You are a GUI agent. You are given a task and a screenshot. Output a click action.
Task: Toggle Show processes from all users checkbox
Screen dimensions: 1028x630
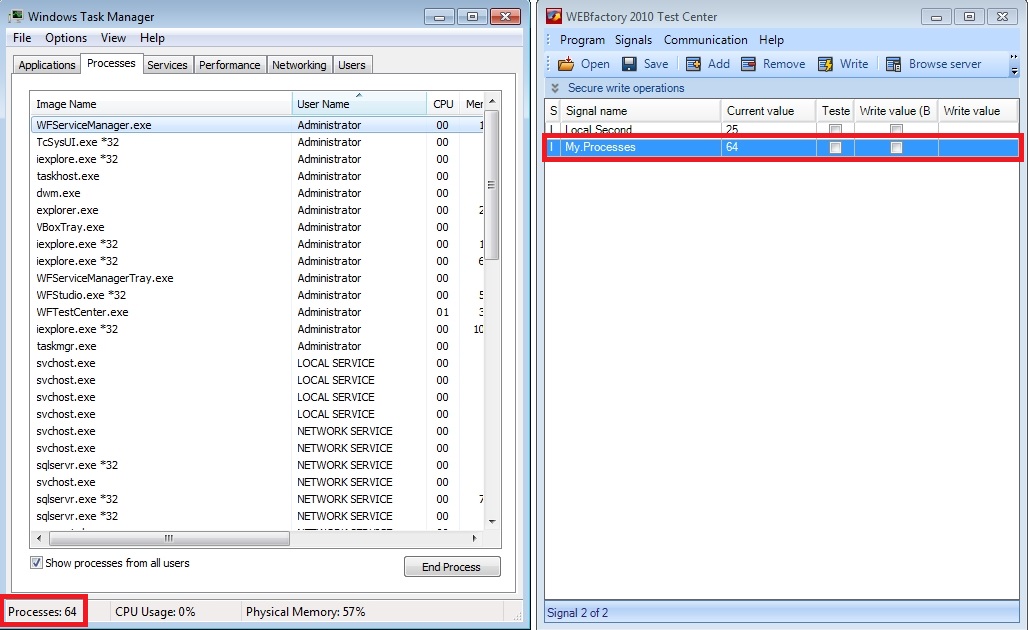(37, 563)
